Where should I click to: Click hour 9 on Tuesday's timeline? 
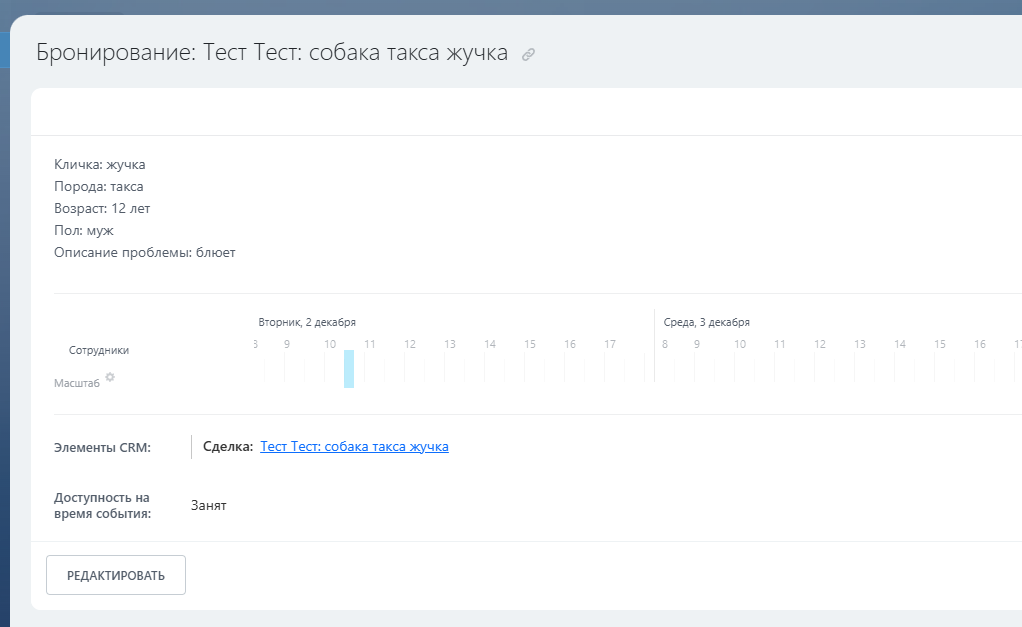pyautogui.click(x=286, y=345)
